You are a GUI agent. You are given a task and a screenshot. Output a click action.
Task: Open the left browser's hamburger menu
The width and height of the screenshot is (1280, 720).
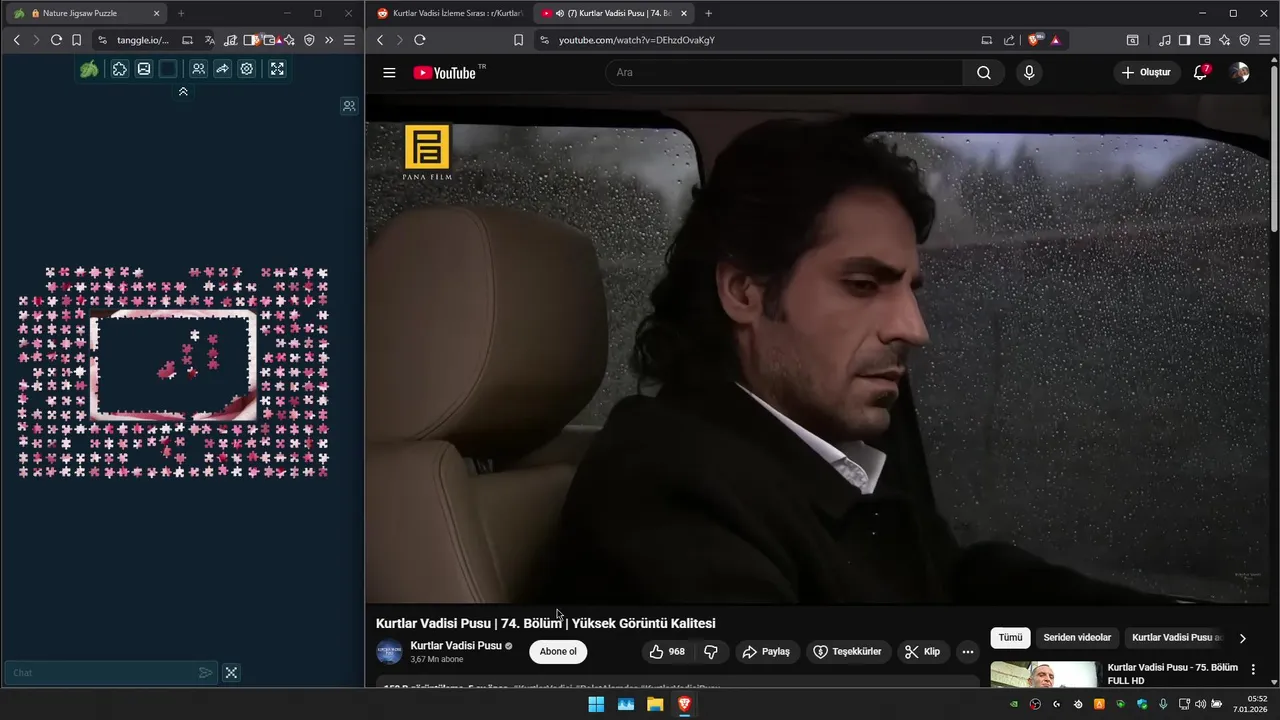point(349,40)
